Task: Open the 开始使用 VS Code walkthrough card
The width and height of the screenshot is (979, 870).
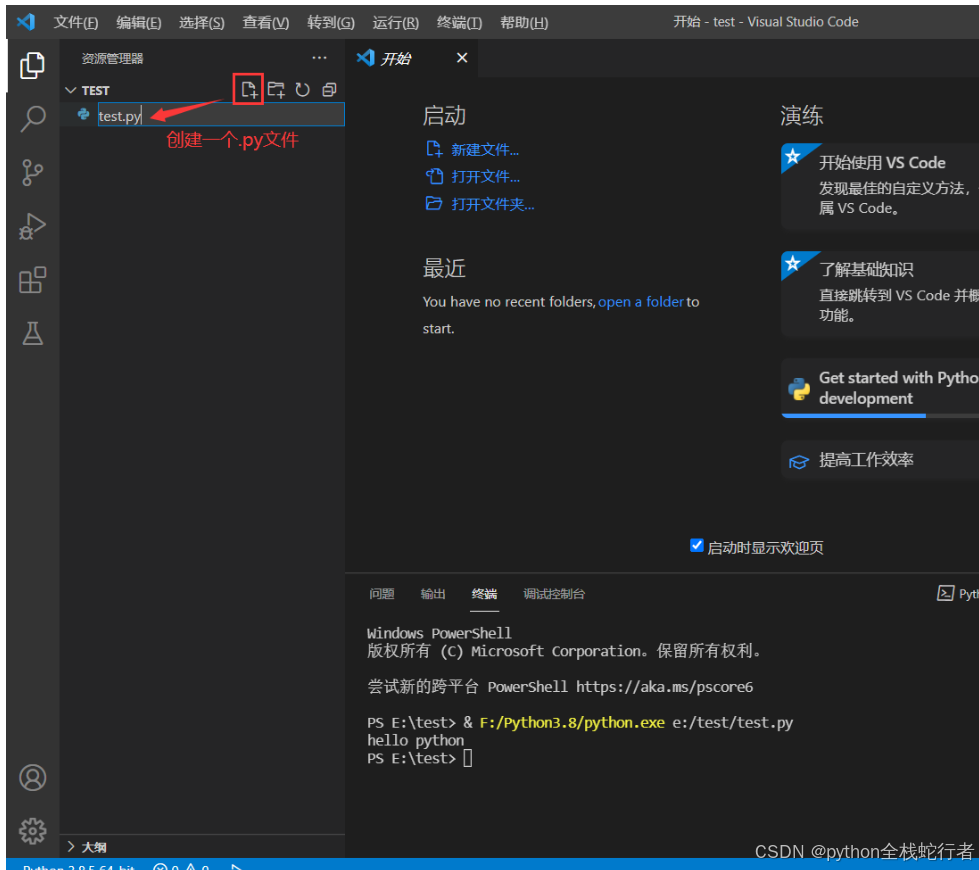Action: click(880, 186)
